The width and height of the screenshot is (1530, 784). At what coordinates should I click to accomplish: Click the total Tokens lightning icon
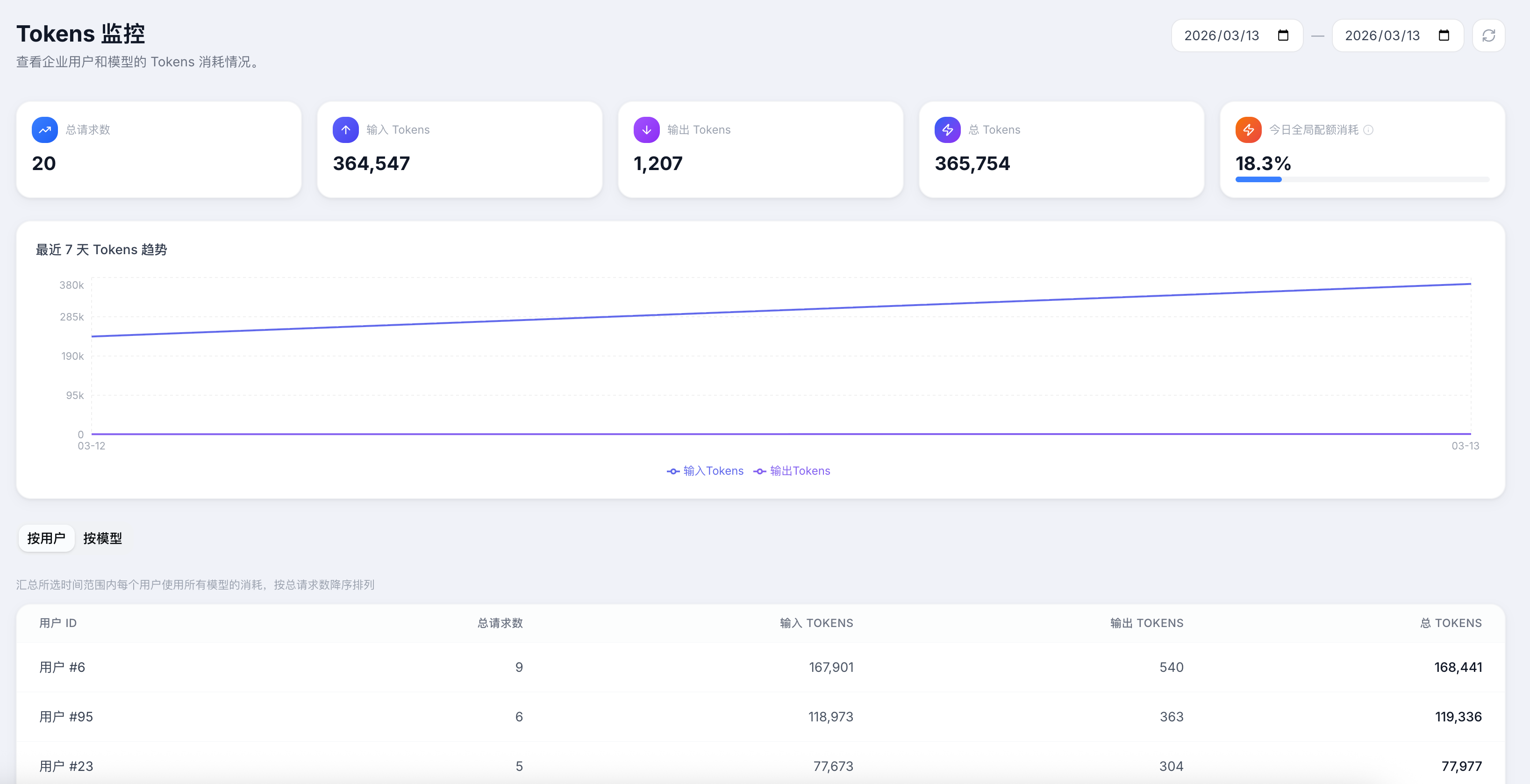click(947, 130)
